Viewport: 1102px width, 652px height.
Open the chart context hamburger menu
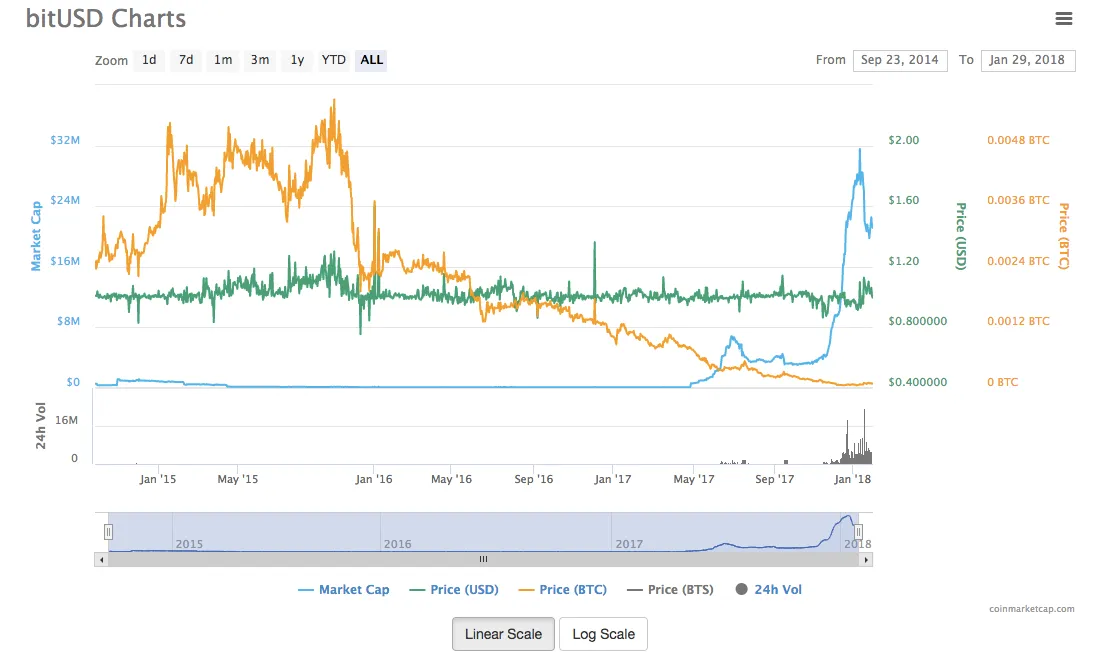coord(1063,18)
